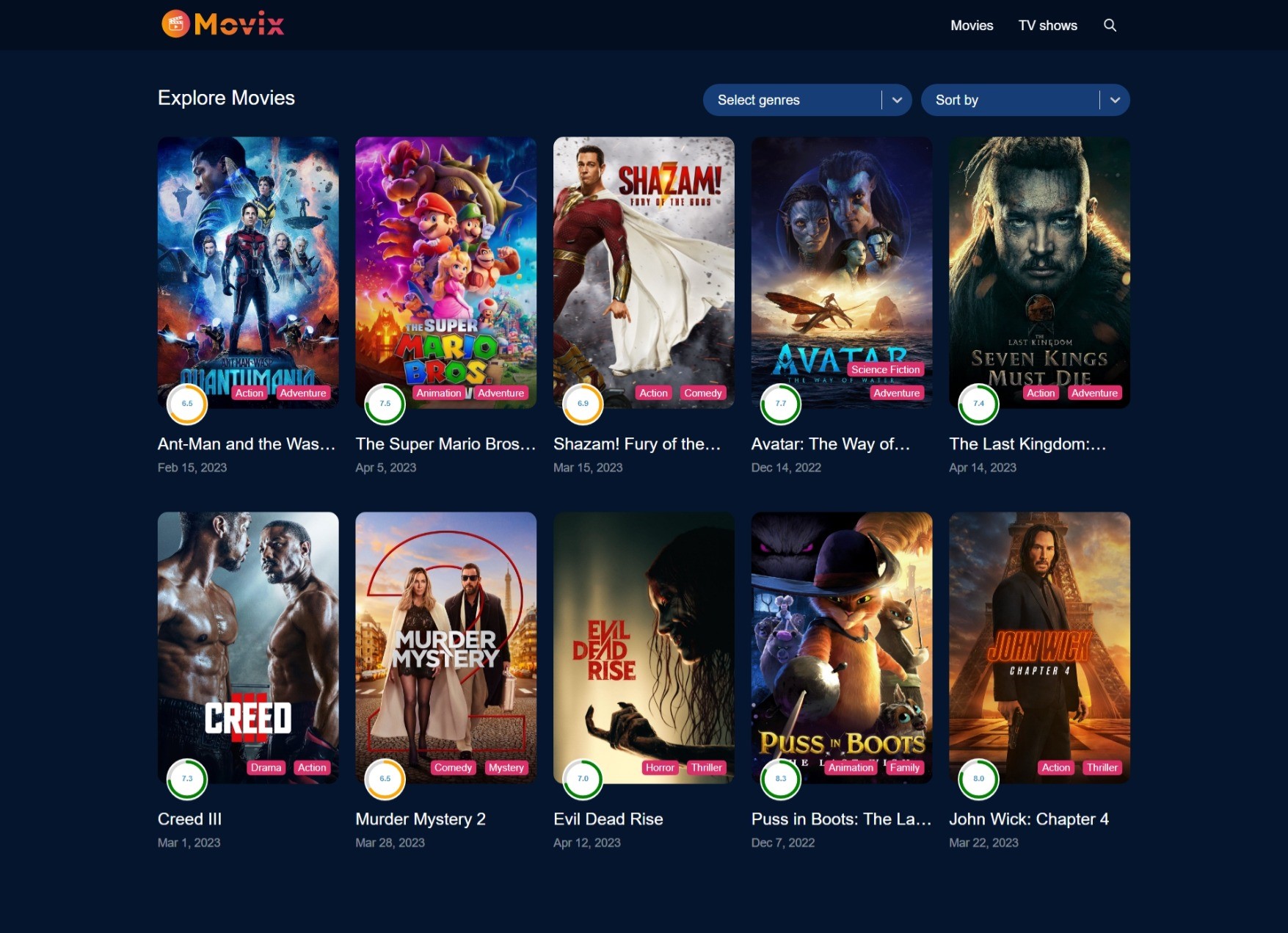Click into the Sort by field
The height and width of the screenshot is (933, 1288).
pyautogui.click(x=1025, y=100)
